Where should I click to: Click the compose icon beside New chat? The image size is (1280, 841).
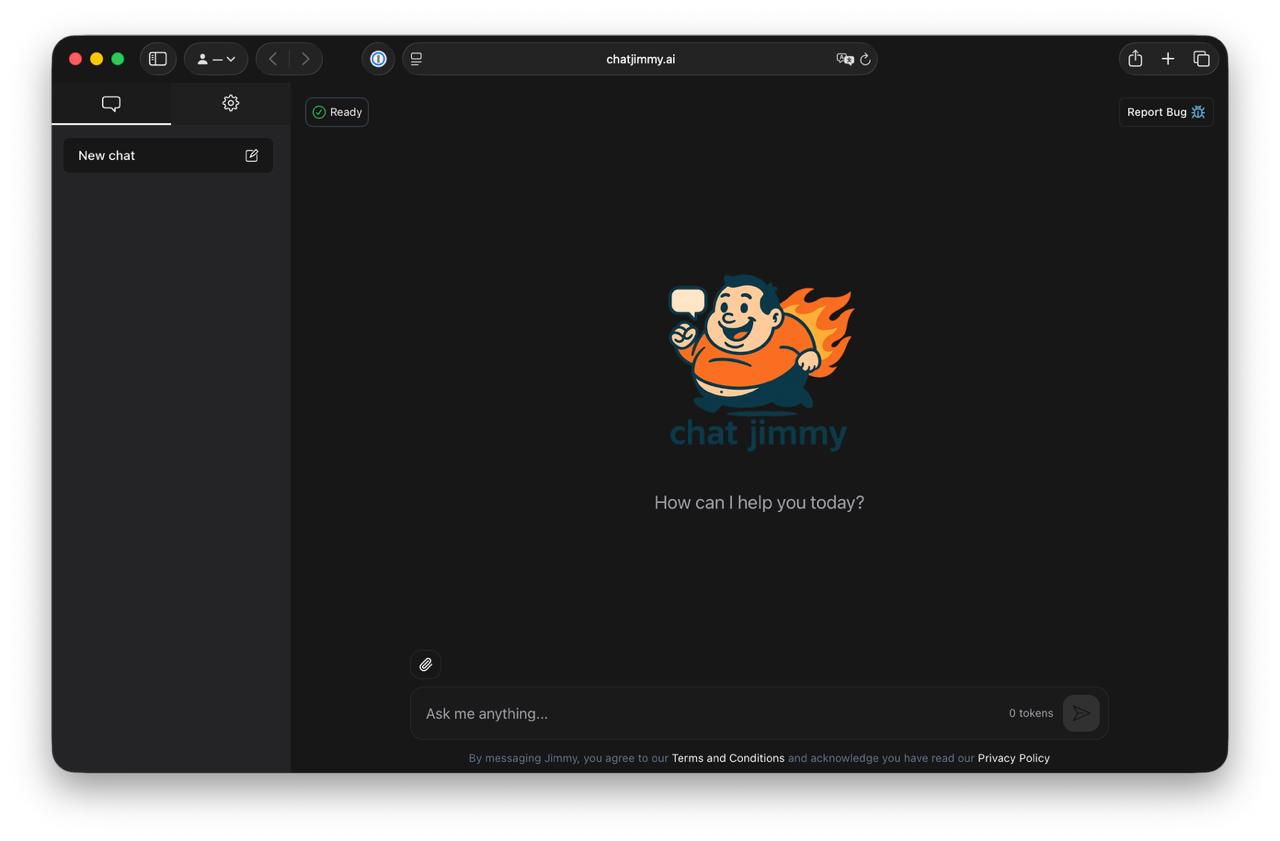click(x=252, y=156)
